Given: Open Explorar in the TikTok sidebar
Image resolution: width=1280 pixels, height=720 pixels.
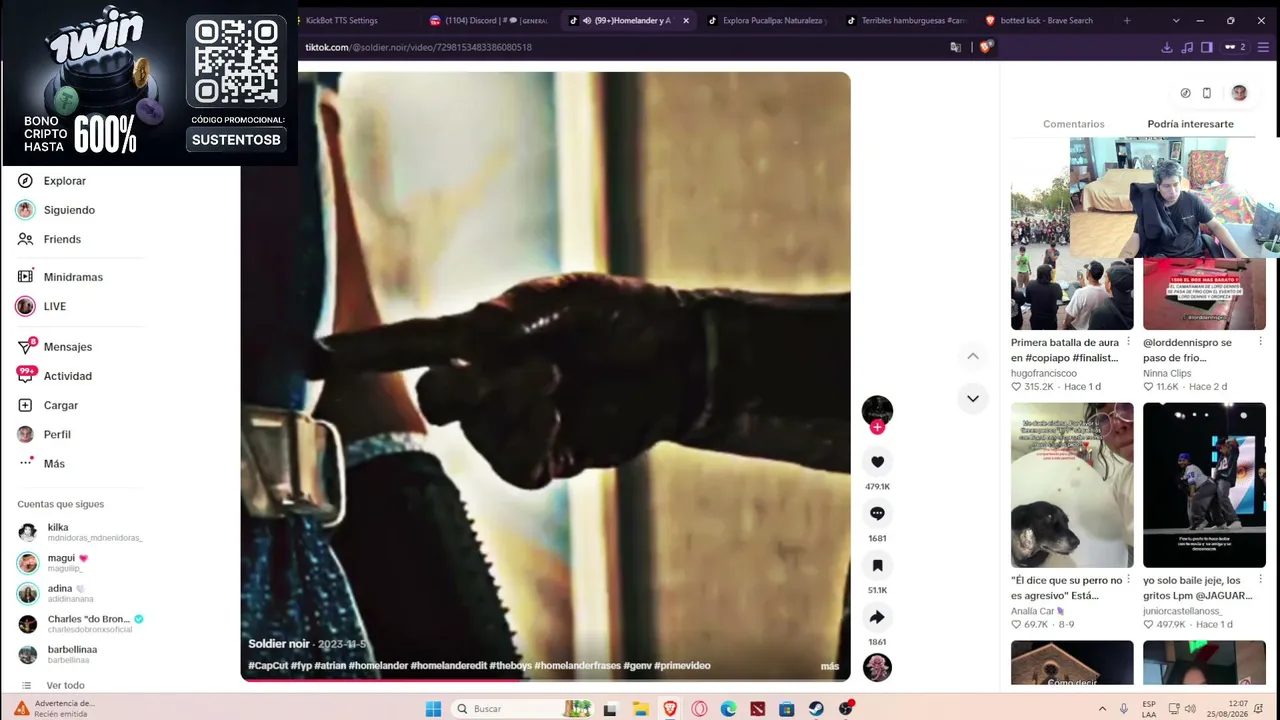Looking at the screenshot, I should (65, 181).
